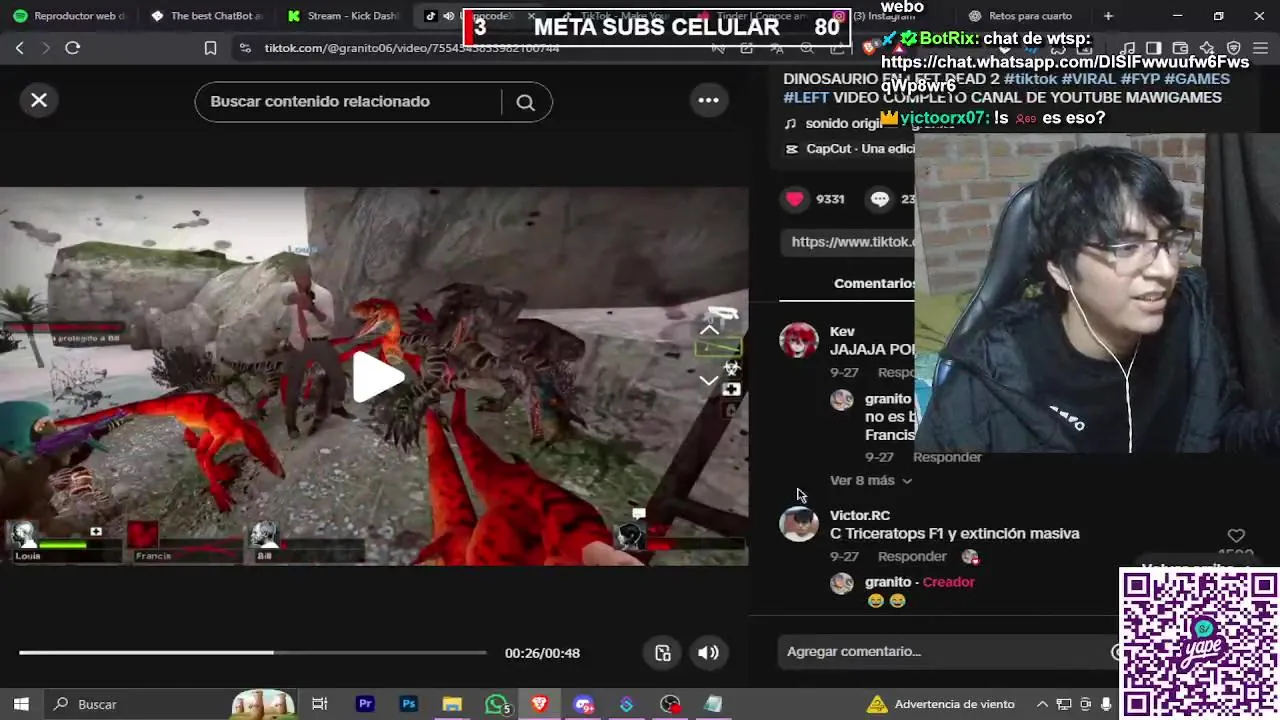Switch to the Reproductor web Spotify tab
1280x720 pixels.
tap(70, 16)
